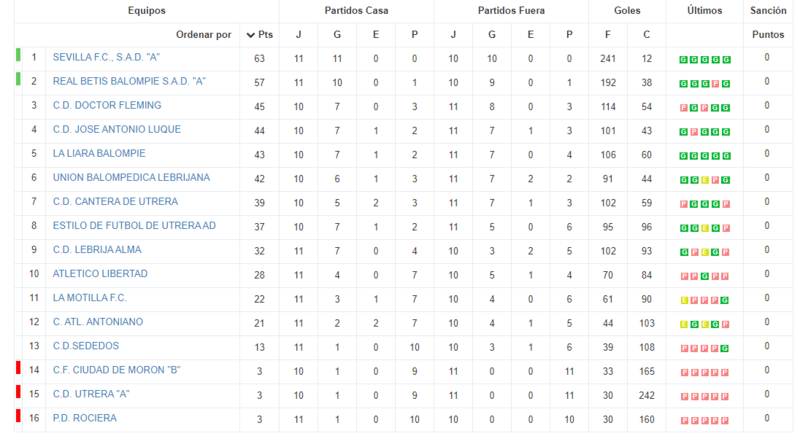This screenshot has height=436, width=800.
Task: Click first yellow E icon for C. ATL. ANTONIANO
Action: click(684, 324)
